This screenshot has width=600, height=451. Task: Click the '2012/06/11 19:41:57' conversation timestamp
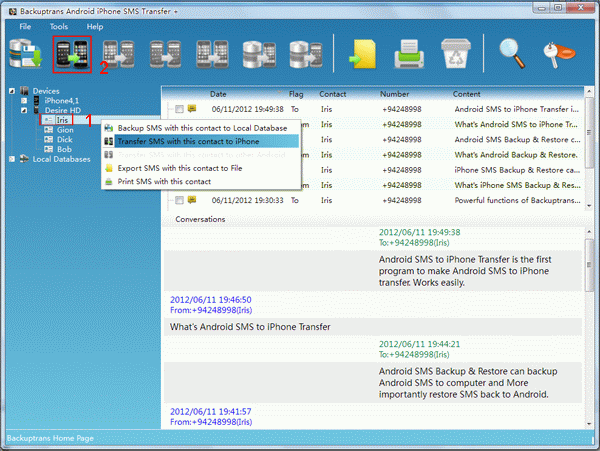(210, 412)
